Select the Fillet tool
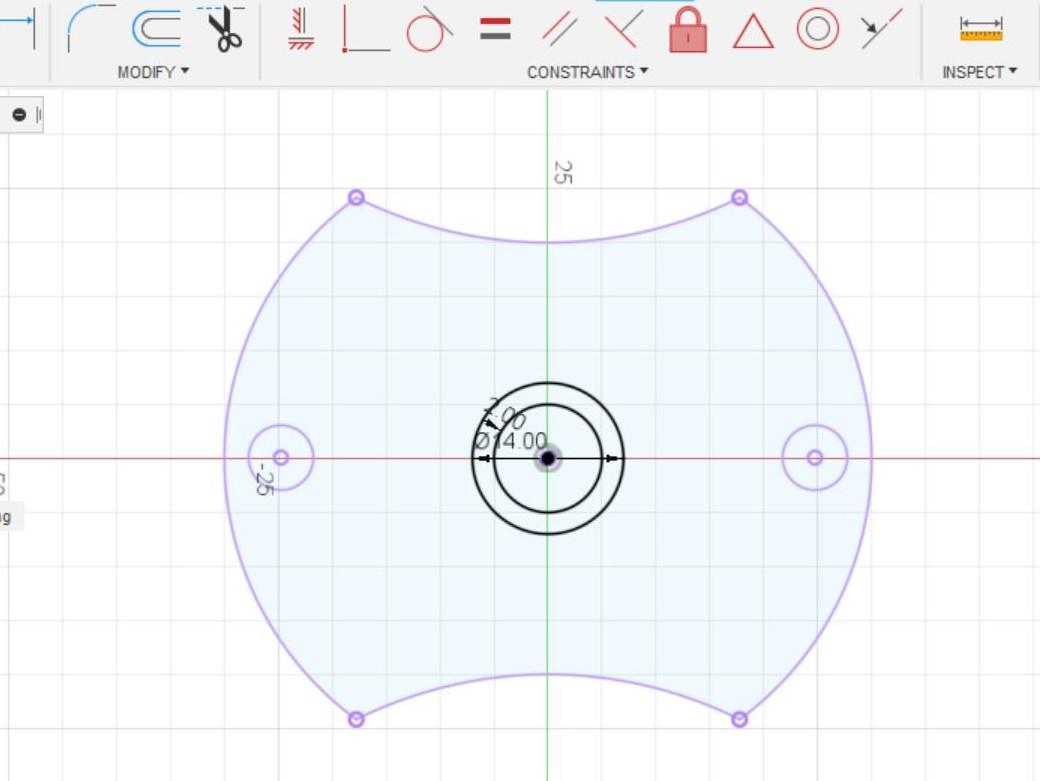The width and height of the screenshot is (1040, 781). (91, 28)
